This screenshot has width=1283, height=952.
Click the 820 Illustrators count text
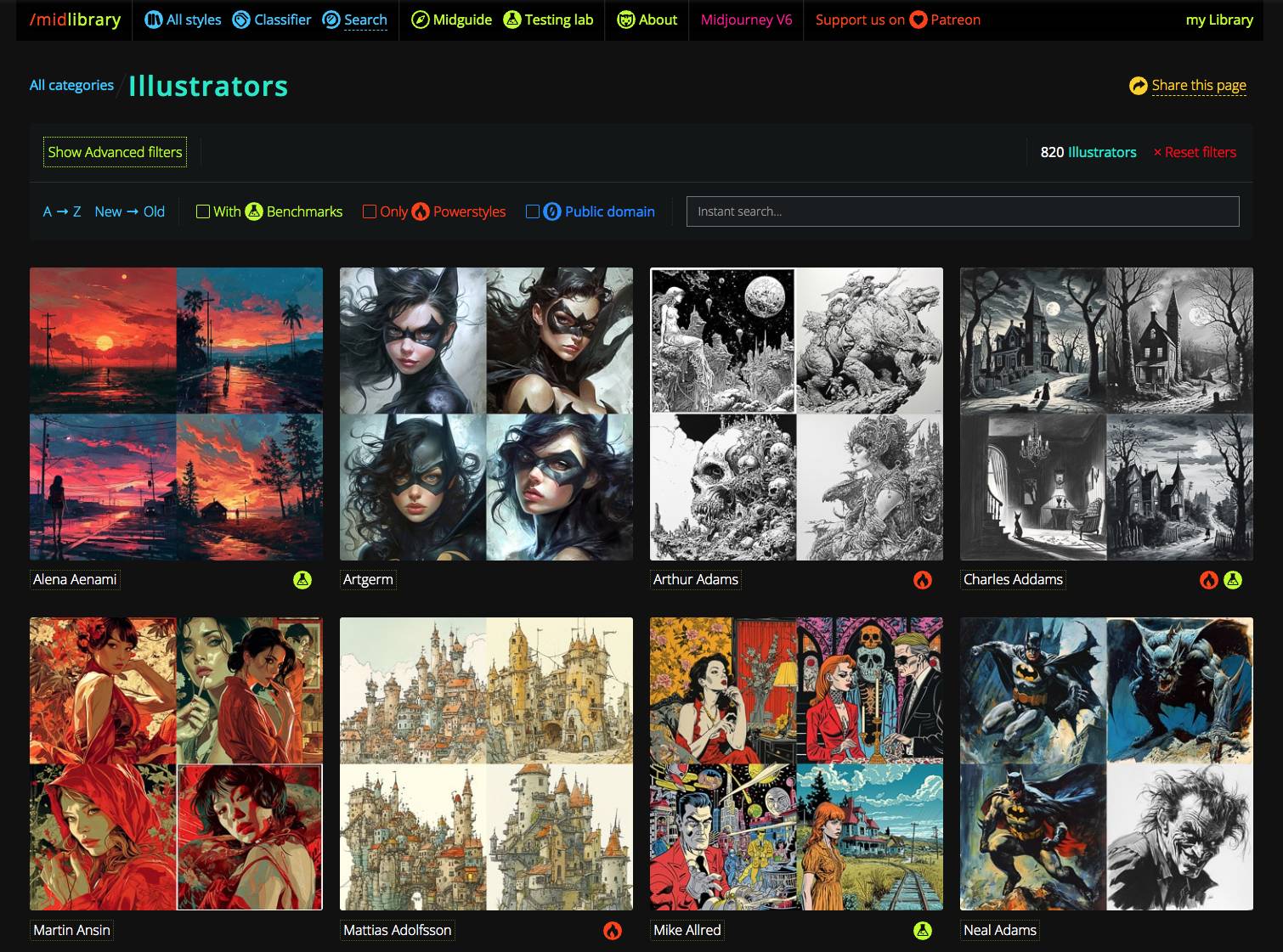coord(1088,152)
